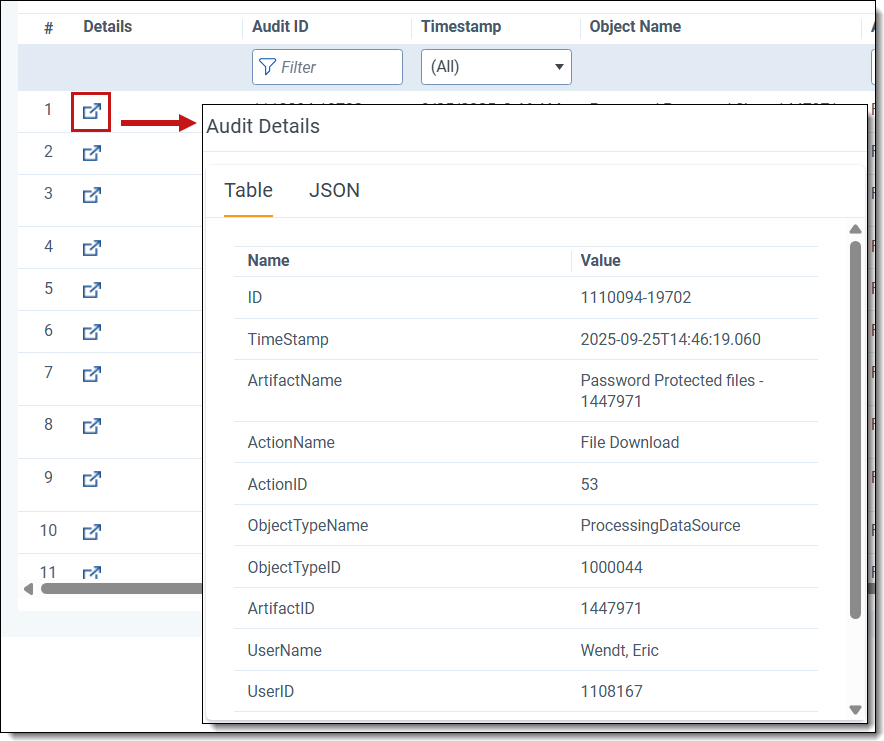Viewport: 884px width, 741px height.
Task: Click the Audit Details vertical scrollbar thumb
Action: (855, 430)
